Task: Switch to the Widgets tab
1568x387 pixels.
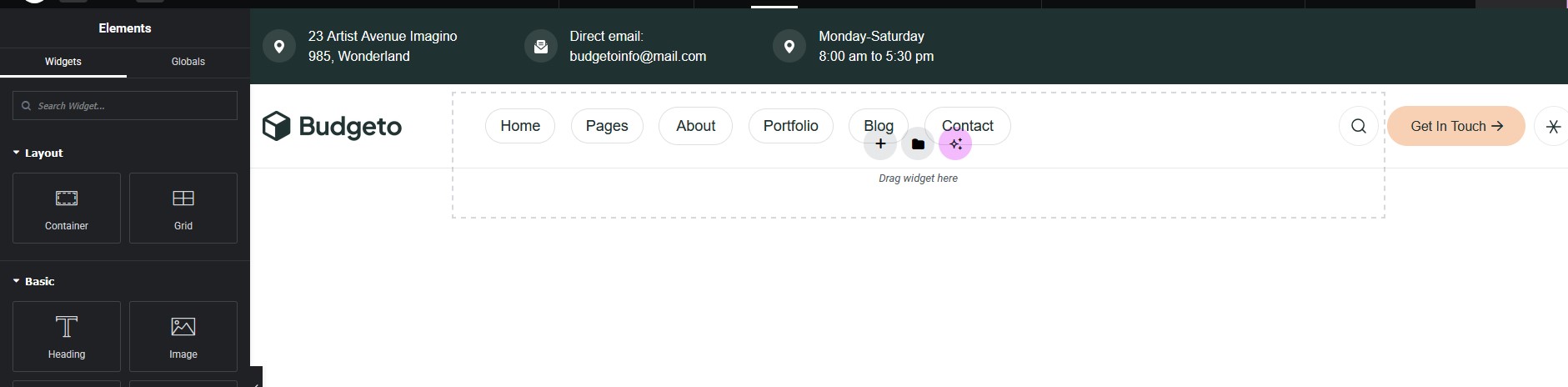Action: coord(63,62)
